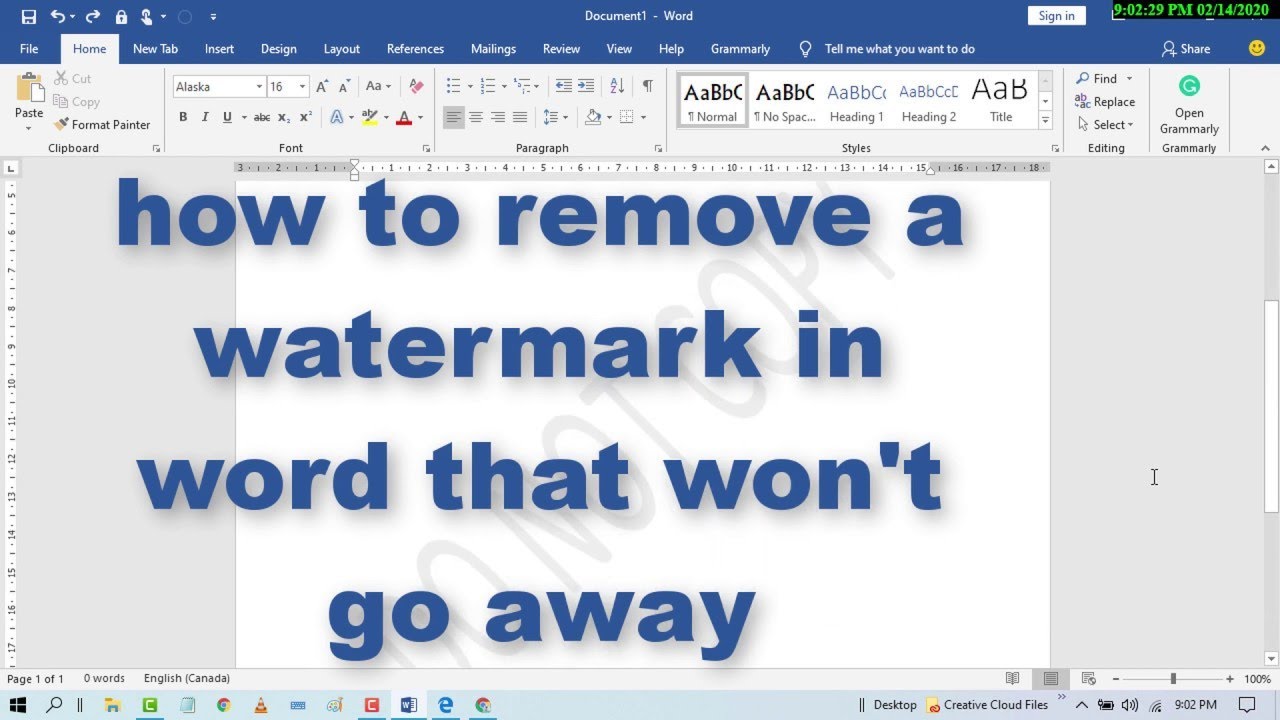Switch to Web Layout view
Viewport: 1280px width, 720px height.
(x=1089, y=679)
